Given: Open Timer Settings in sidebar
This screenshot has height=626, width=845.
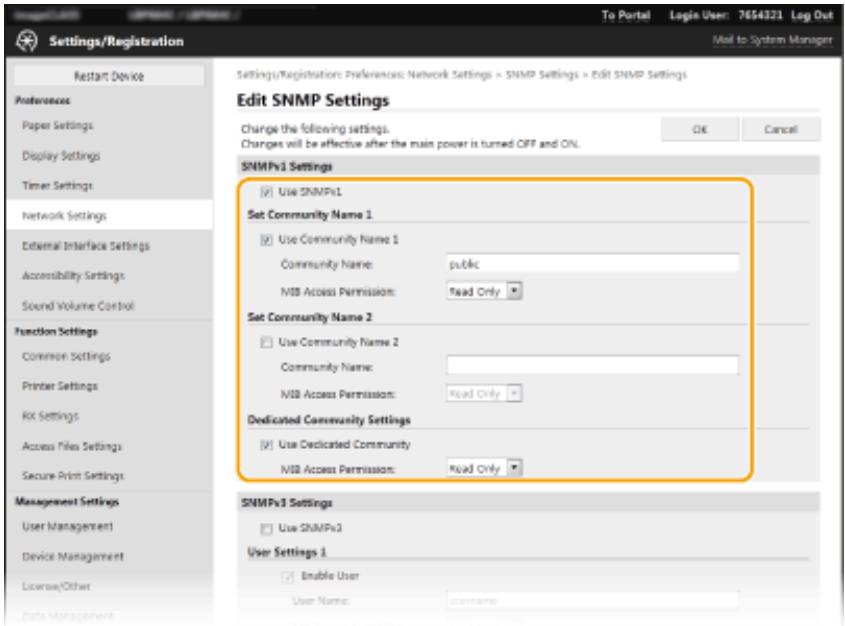Looking at the screenshot, I should point(58,185).
